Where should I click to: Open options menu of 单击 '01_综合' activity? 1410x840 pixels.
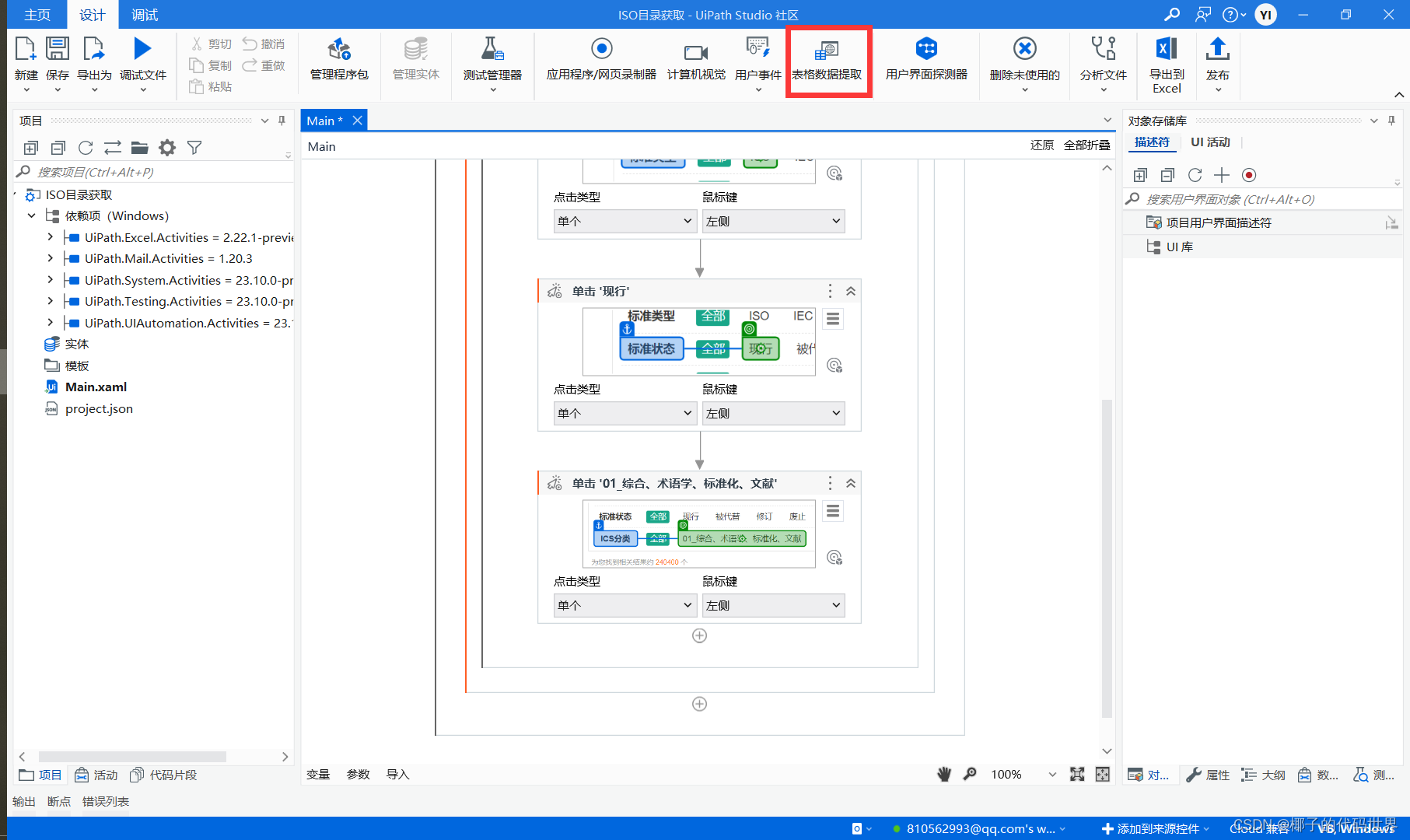(830, 484)
